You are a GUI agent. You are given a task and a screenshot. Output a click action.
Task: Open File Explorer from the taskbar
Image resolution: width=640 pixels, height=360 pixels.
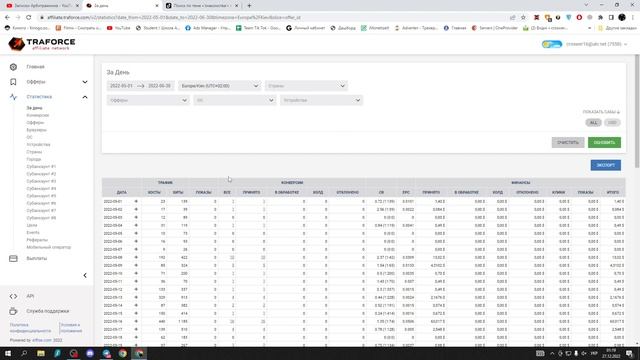click(41, 353)
